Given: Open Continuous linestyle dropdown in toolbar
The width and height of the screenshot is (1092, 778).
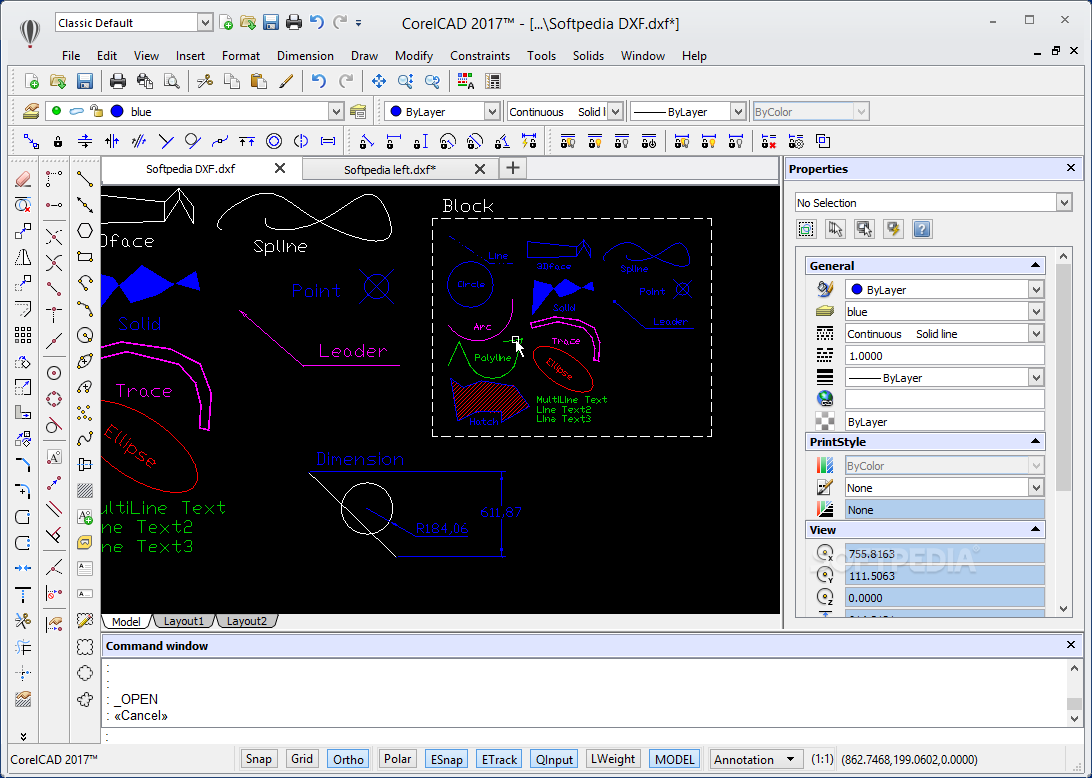Looking at the screenshot, I should pos(615,111).
